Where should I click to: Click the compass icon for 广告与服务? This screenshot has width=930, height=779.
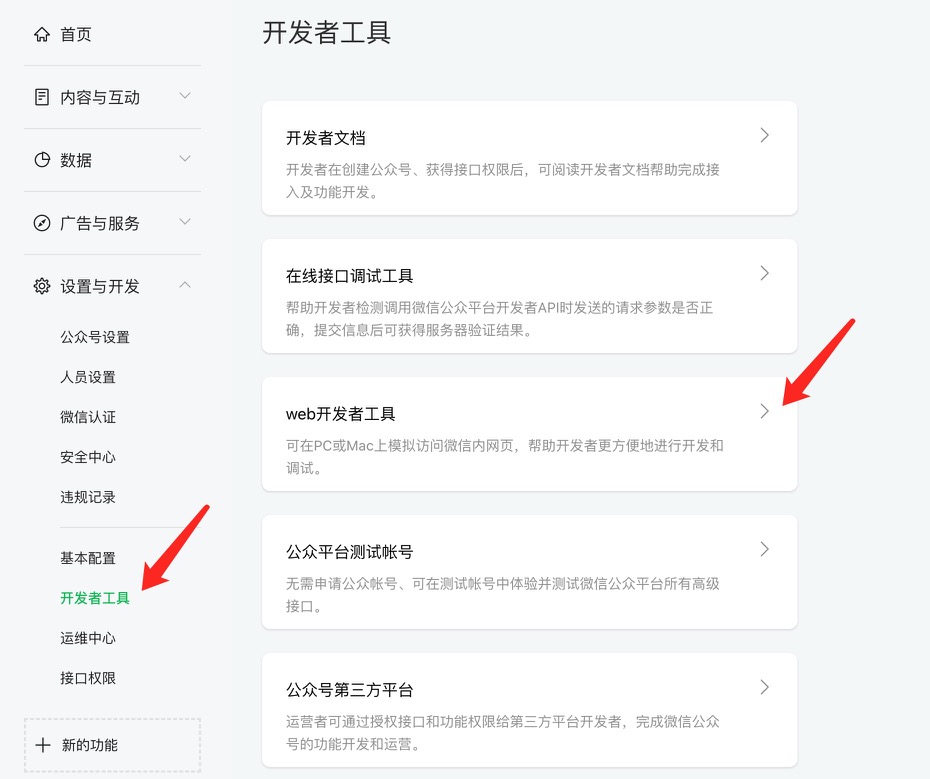coord(42,223)
